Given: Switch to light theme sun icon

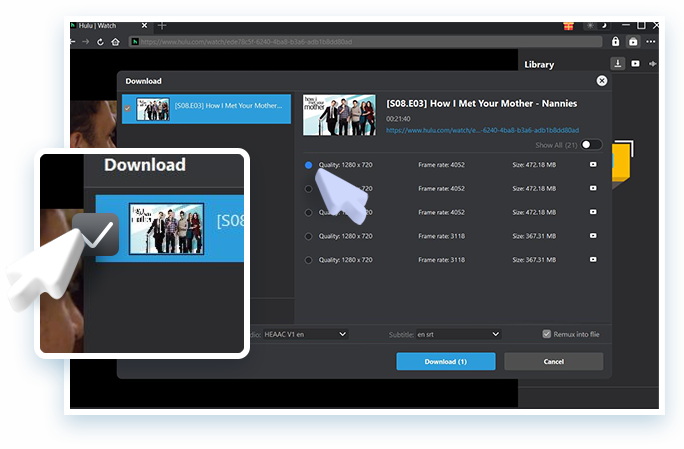Looking at the screenshot, I should [590, 26].
